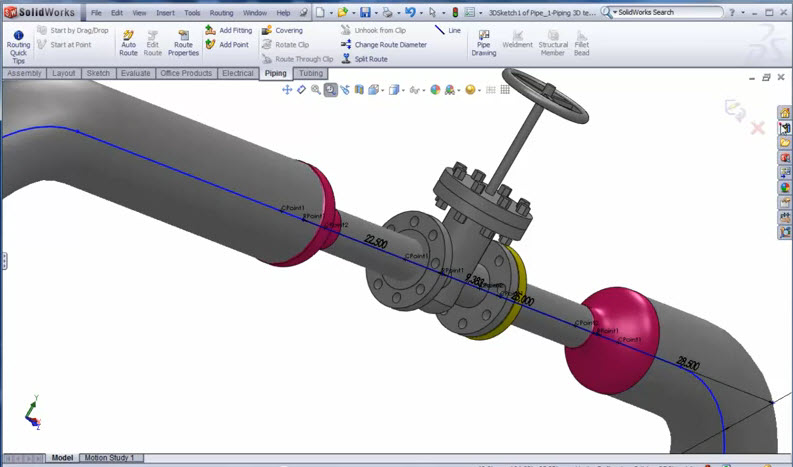Open the Help menu

283,13
